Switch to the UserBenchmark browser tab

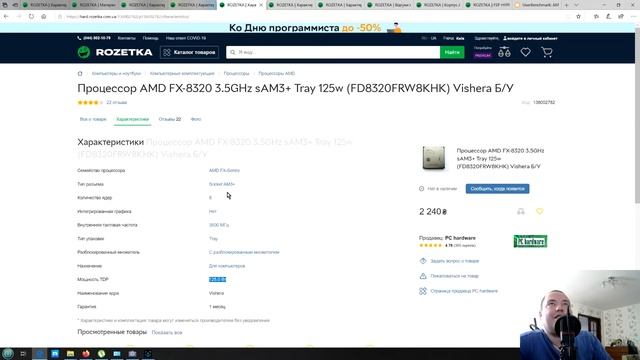pyautogui.click(x=537, y=5)
